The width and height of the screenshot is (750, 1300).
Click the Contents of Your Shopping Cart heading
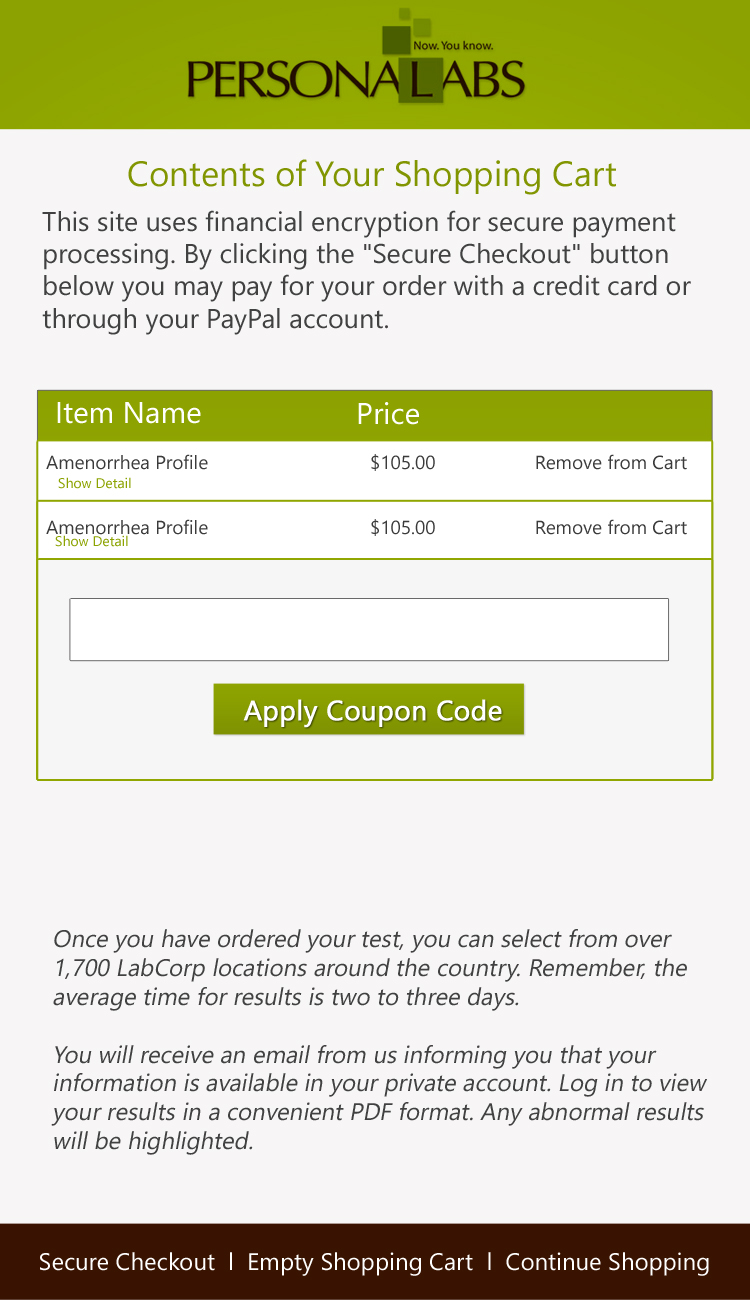click(372, 175)
